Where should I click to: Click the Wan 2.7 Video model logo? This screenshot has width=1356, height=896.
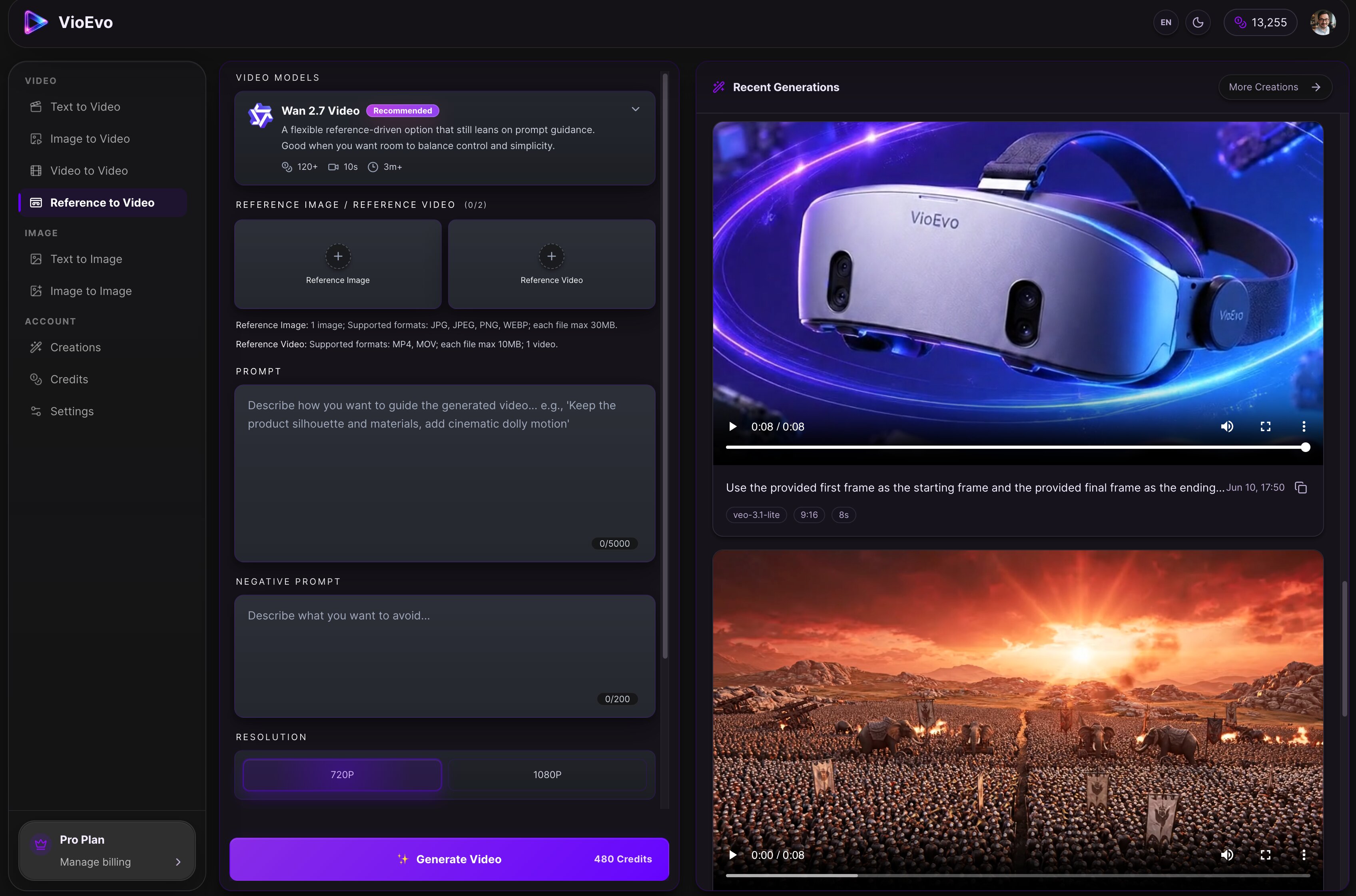coord(261,115)
